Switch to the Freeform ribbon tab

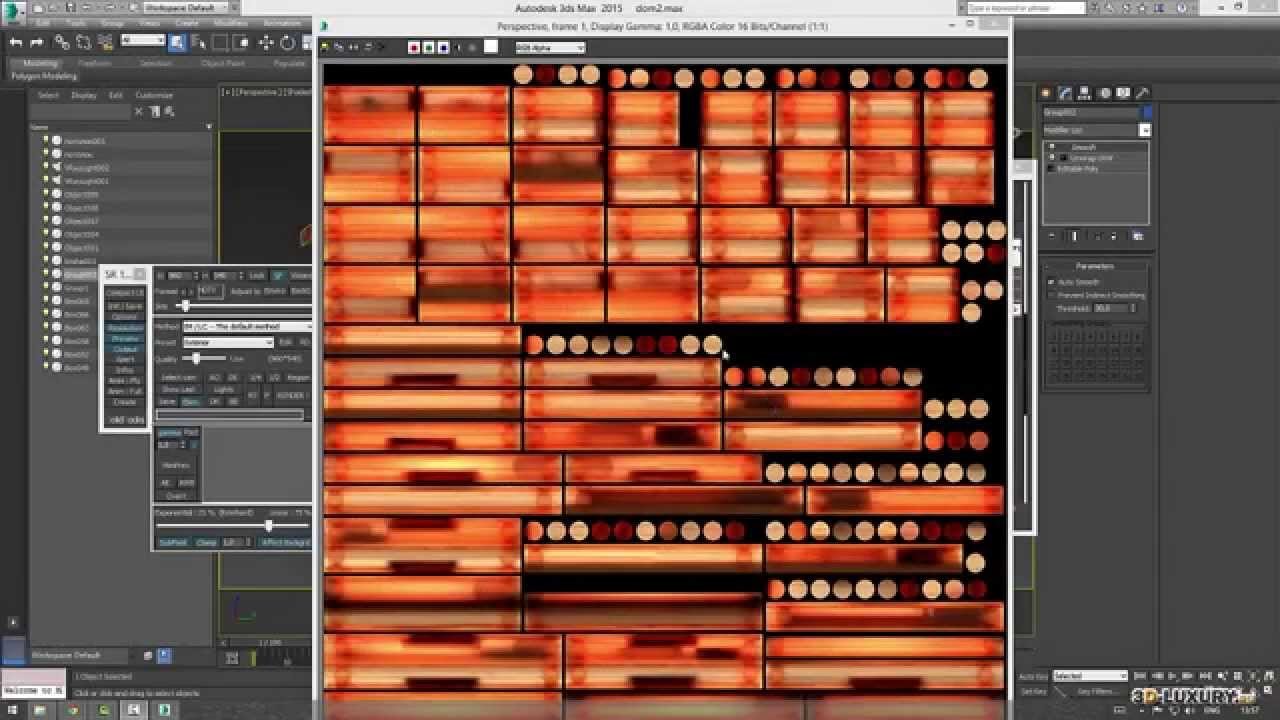point(95,63)
